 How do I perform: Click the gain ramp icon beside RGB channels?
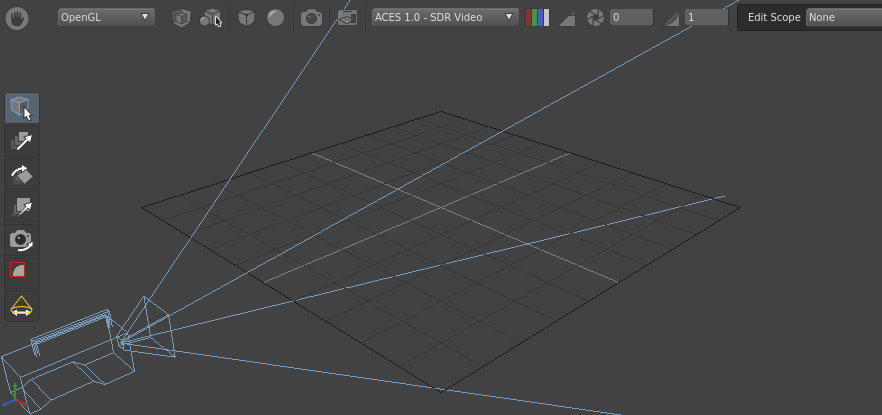point(566,18)
